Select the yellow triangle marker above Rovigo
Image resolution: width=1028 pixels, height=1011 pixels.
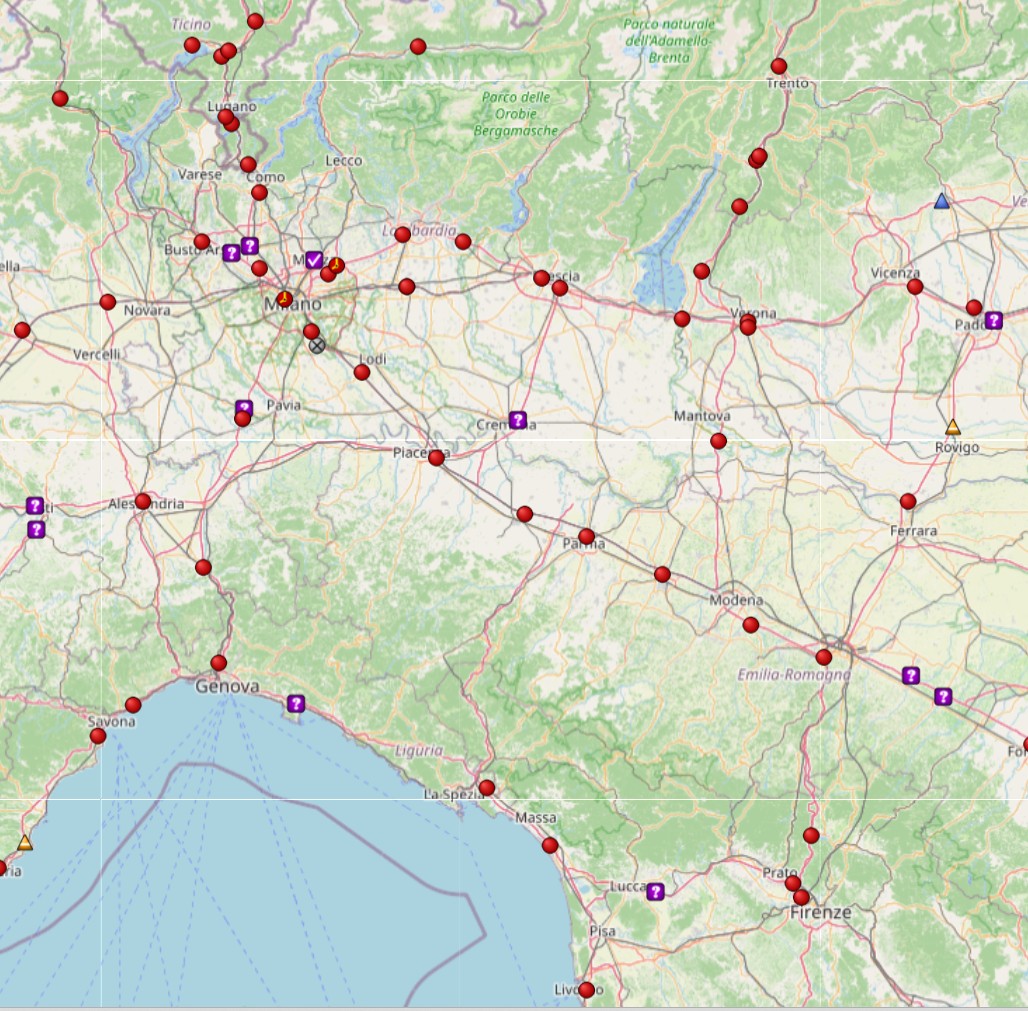click(x=953, y=425)
